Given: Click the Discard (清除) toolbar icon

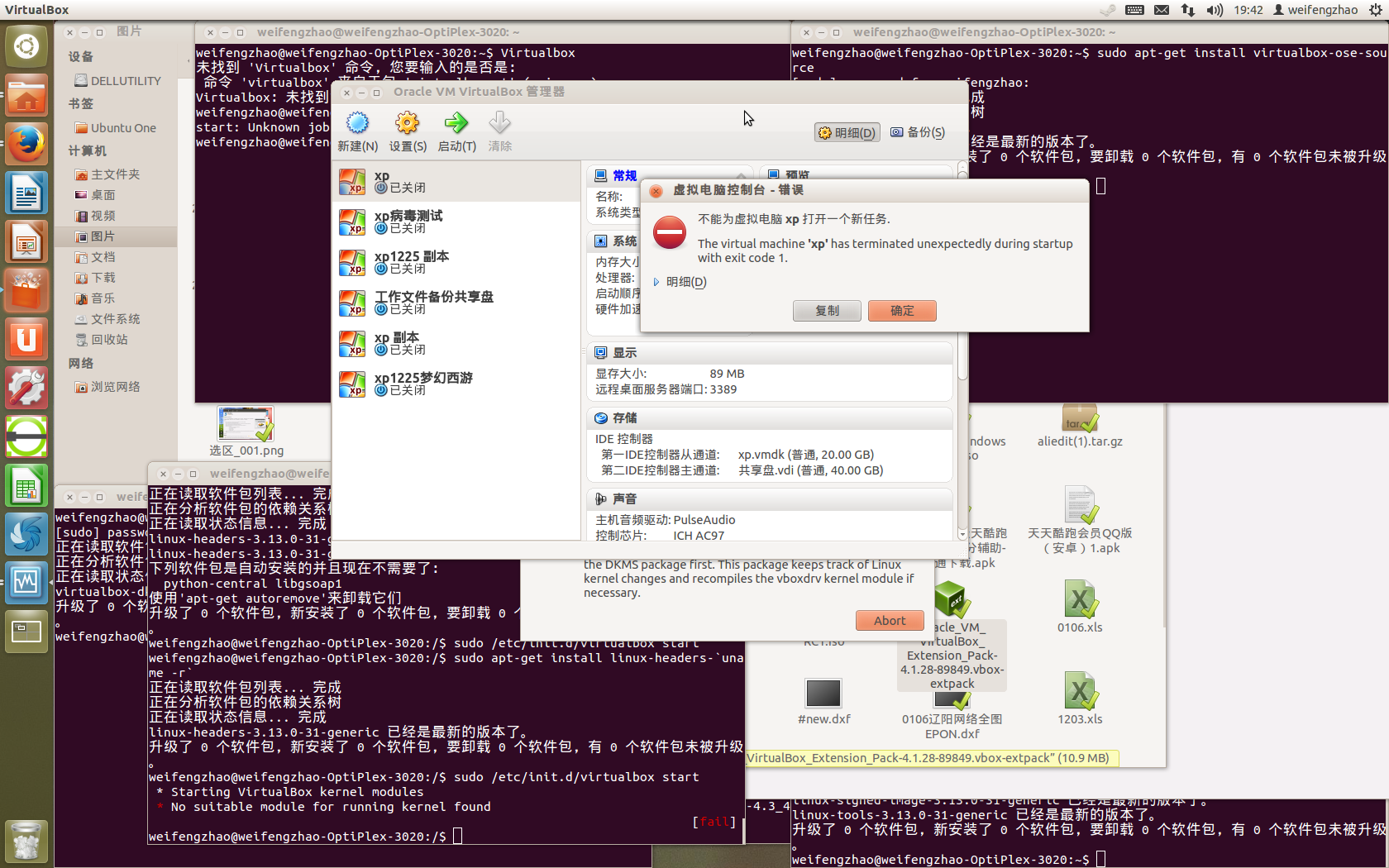Looking at the screenshot, I should (499, 124).
